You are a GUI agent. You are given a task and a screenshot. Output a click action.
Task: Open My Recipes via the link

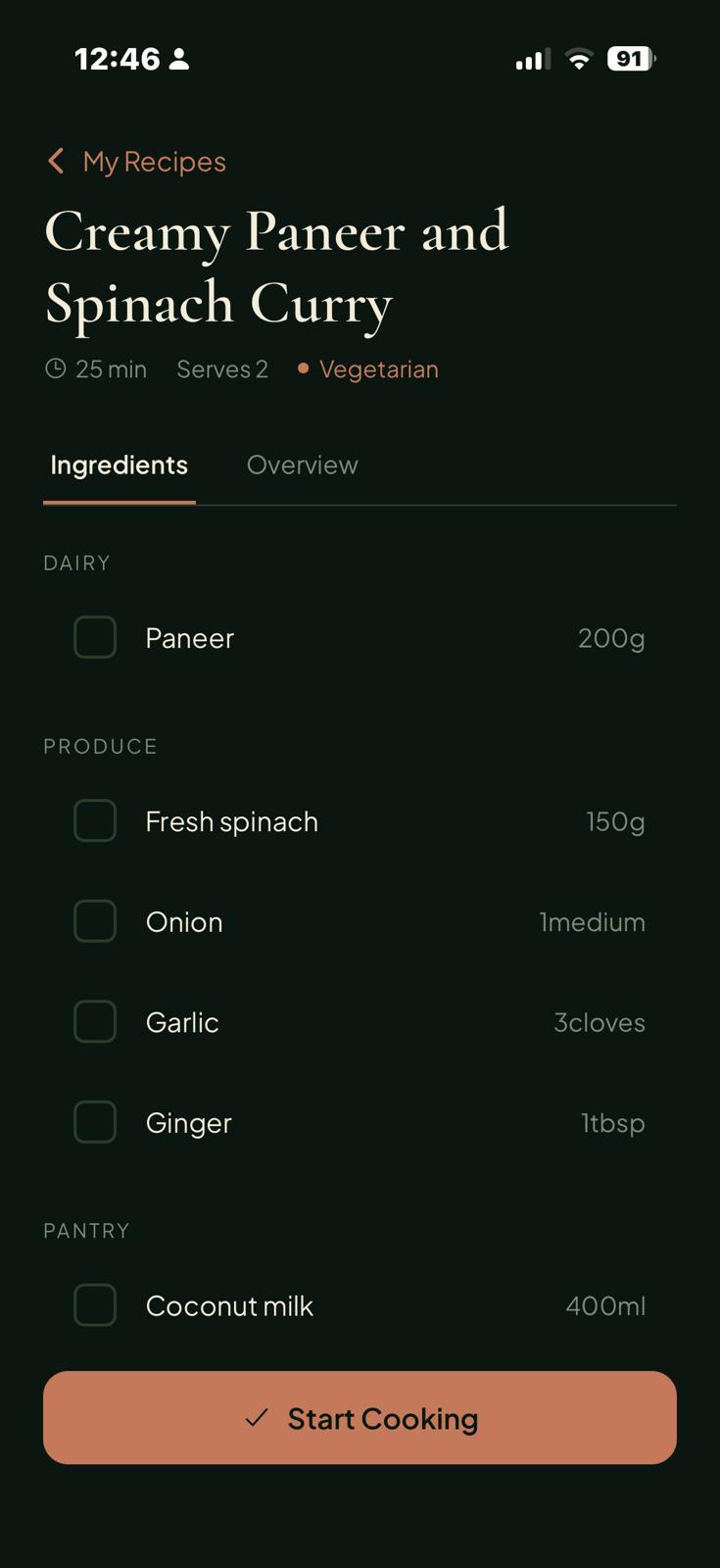(152, 161)
